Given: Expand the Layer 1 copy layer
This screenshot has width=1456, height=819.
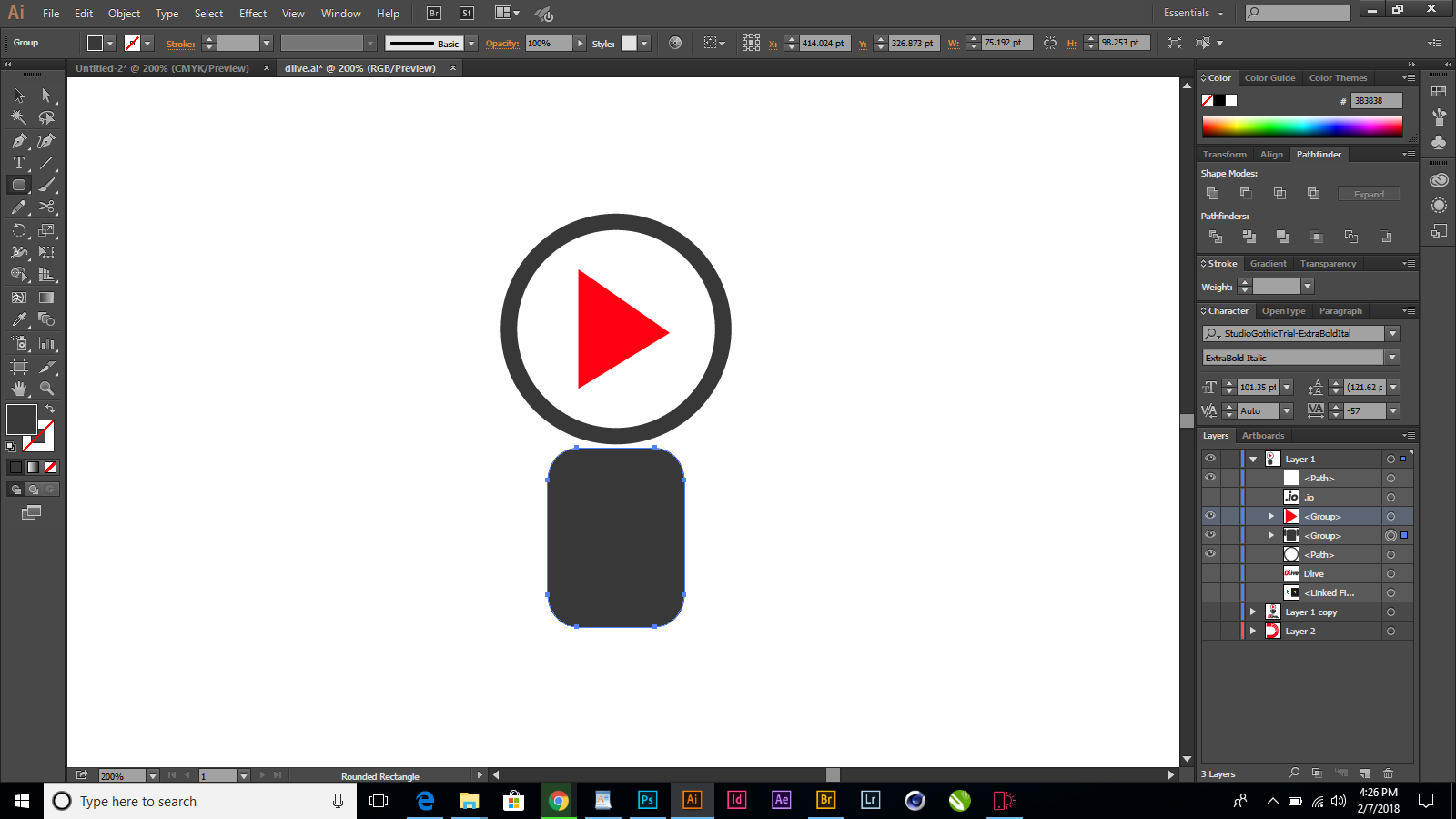Looking at the screenshot, I should (x=1252, y=612).
